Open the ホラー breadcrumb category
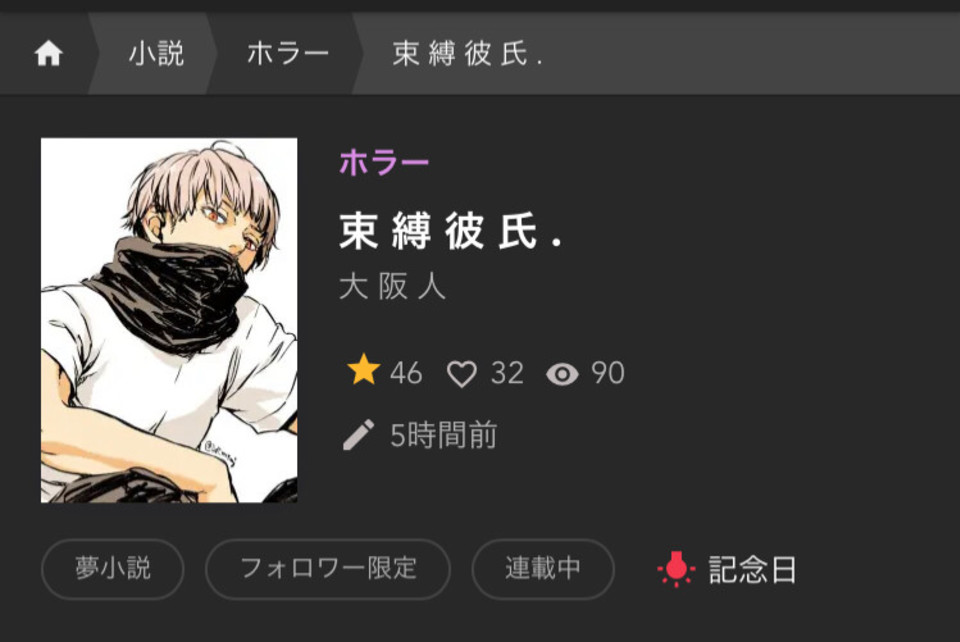 coord(288,53)
